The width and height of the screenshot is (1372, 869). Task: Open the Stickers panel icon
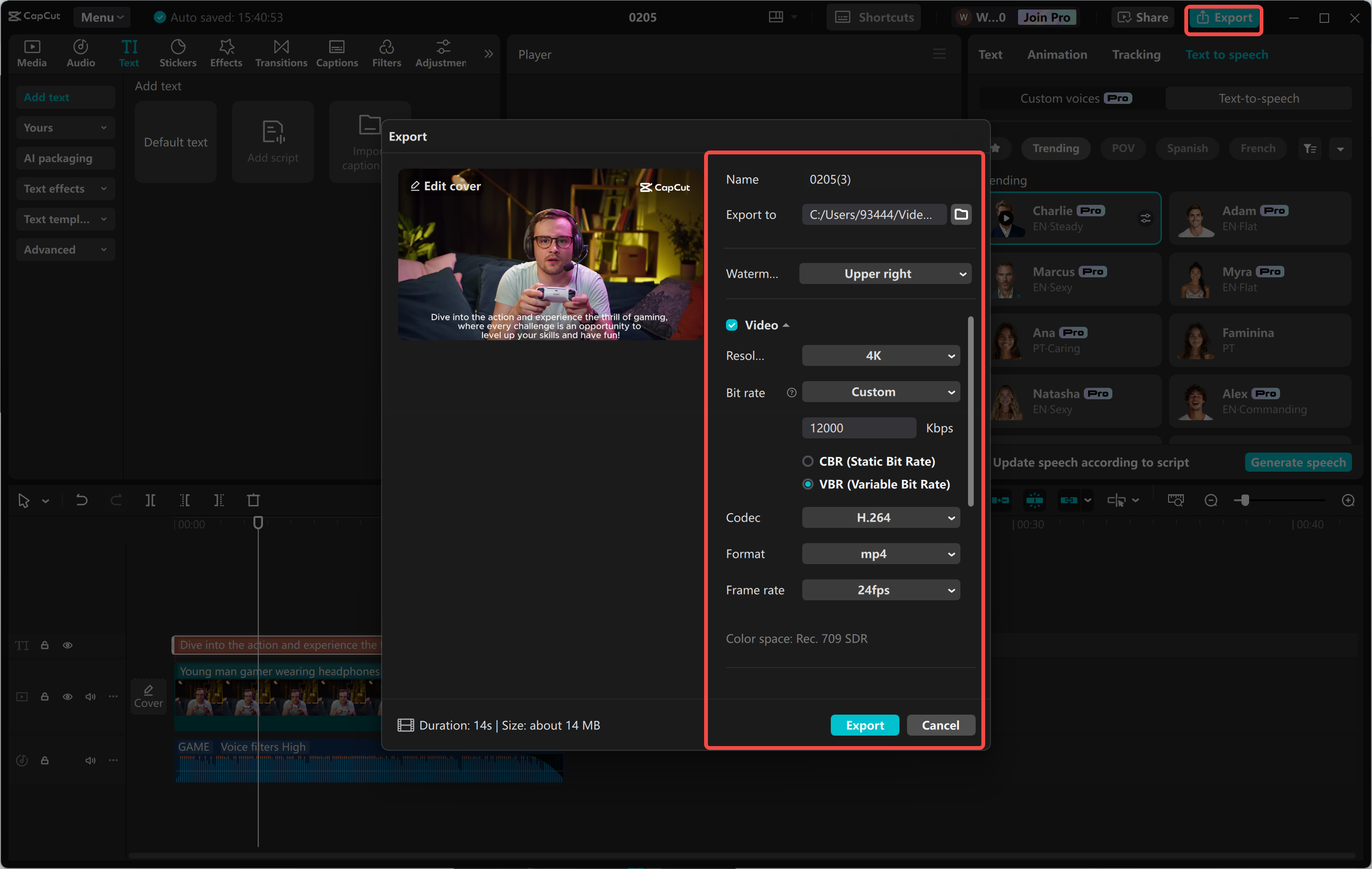[x=178, y=52]
